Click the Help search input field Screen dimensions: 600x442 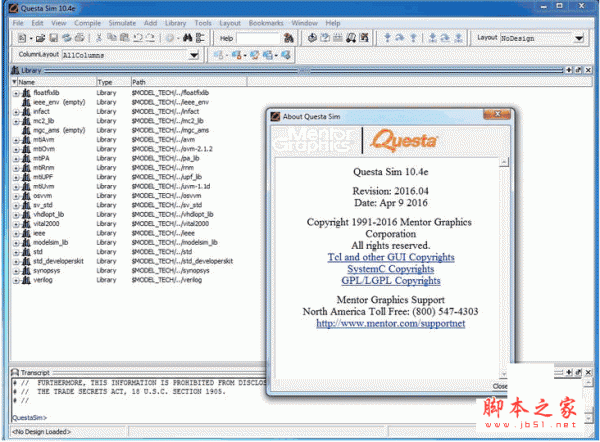259,38
